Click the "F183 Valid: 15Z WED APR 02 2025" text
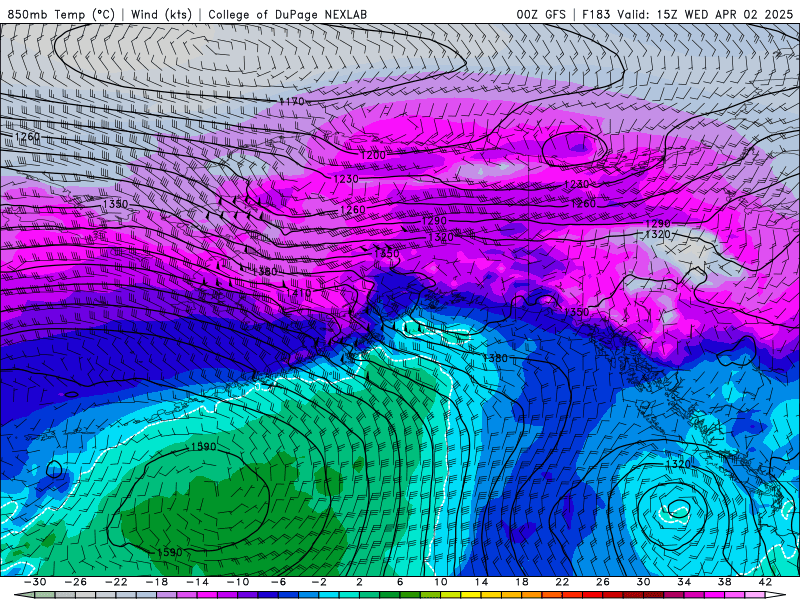Image resolution: width=800 pixels, height=600 pixels. click(687, 14)
